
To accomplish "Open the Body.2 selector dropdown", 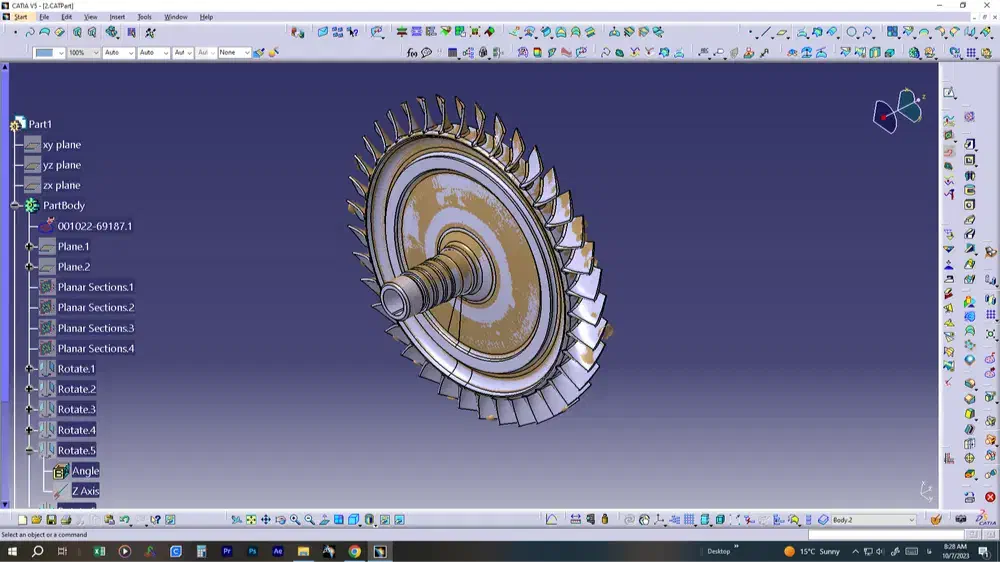I will point(911,520).
